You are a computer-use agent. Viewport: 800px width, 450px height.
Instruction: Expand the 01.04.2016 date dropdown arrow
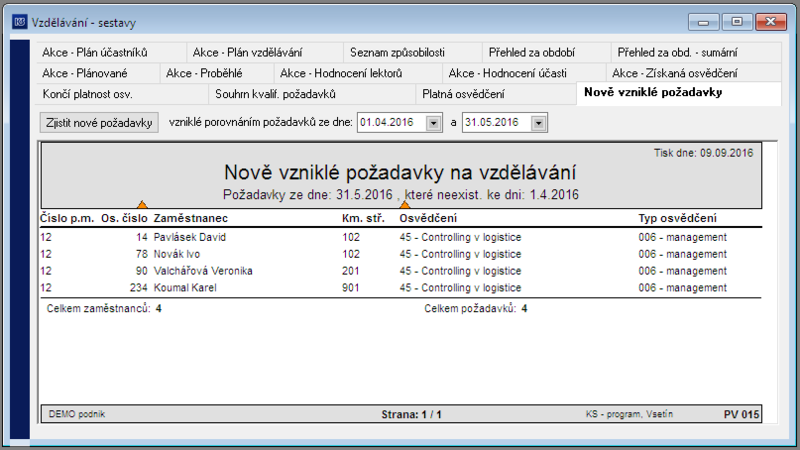coord(434,123)
